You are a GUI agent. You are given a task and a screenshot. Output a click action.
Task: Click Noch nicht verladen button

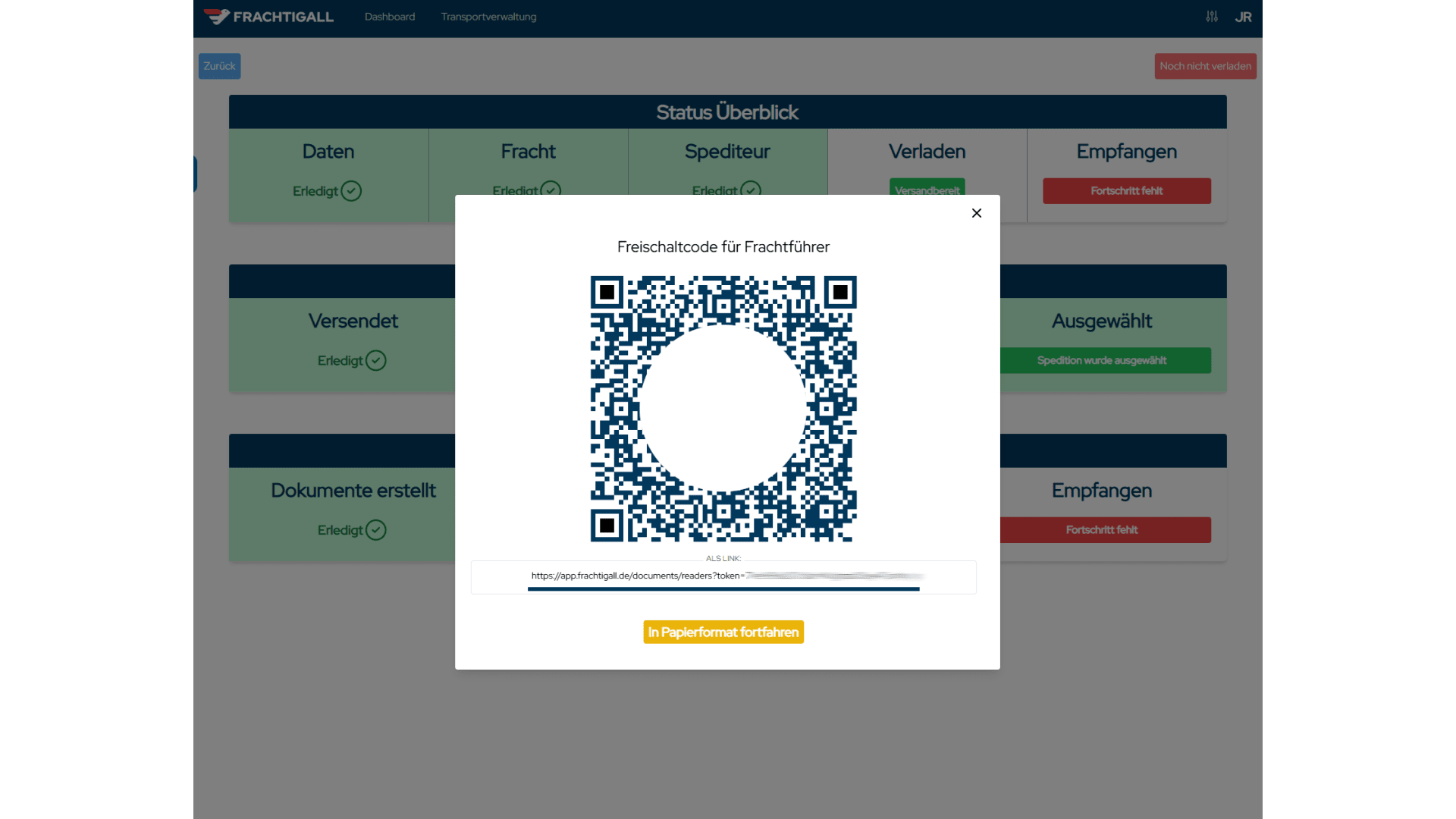[x=1205, y=66]
